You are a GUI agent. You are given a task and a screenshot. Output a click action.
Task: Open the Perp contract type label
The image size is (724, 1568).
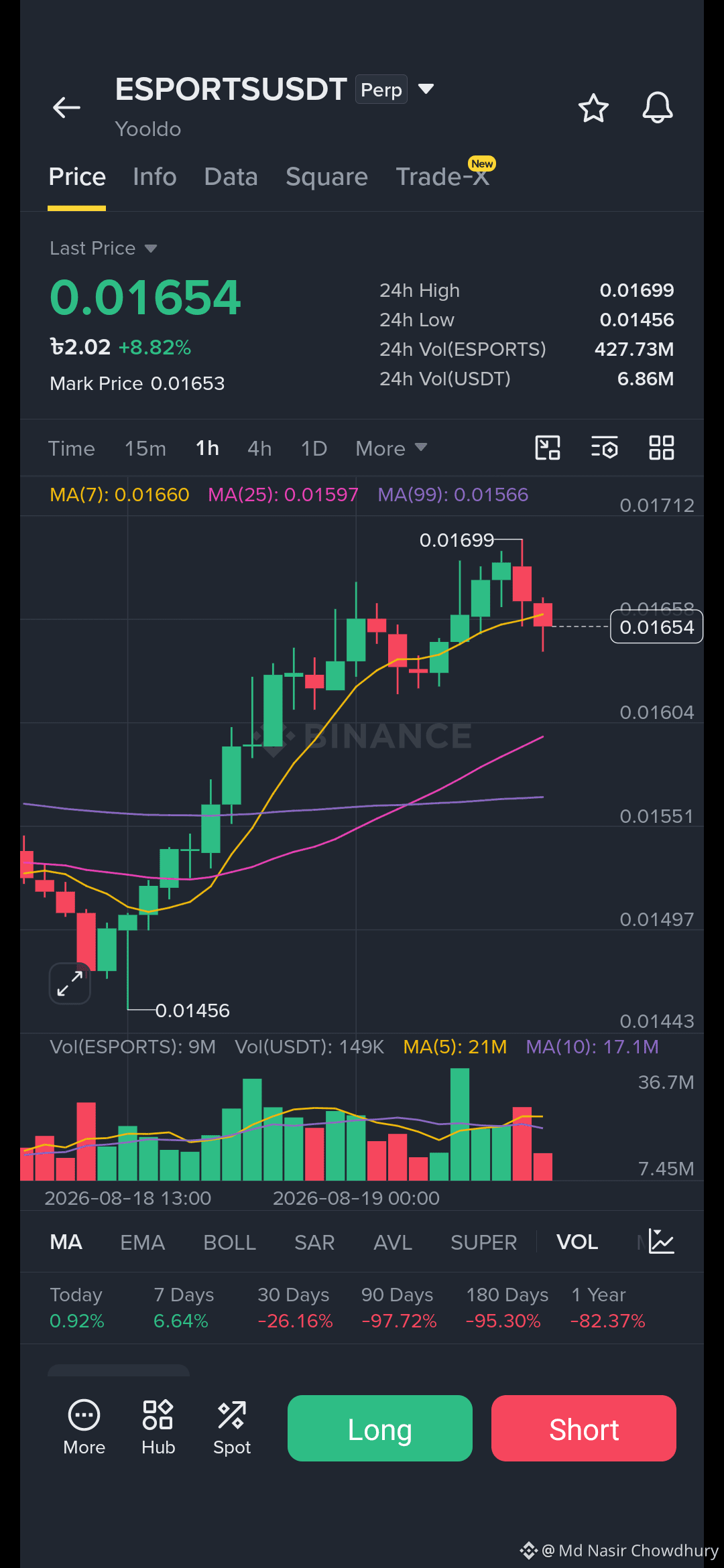pyautogui.click(x=381, y=89)
